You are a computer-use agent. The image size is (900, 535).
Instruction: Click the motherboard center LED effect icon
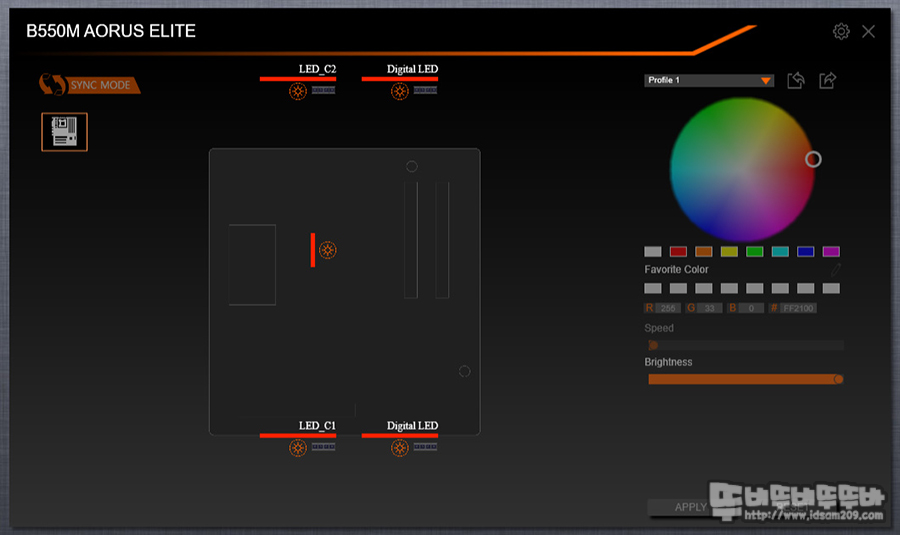(x=328, y=250)
